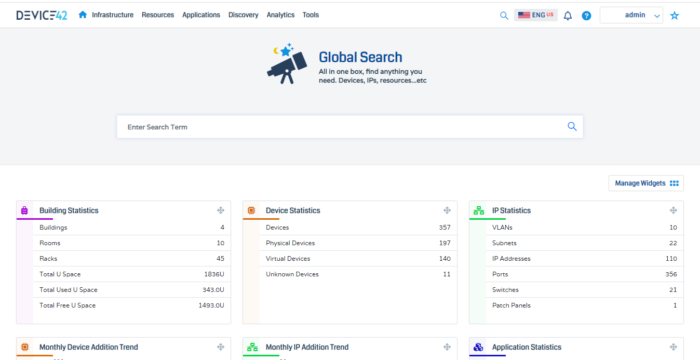Viewport: 700px width, 360px height.
Task: Open the Infrastructure menu
Action: (112, 15)
